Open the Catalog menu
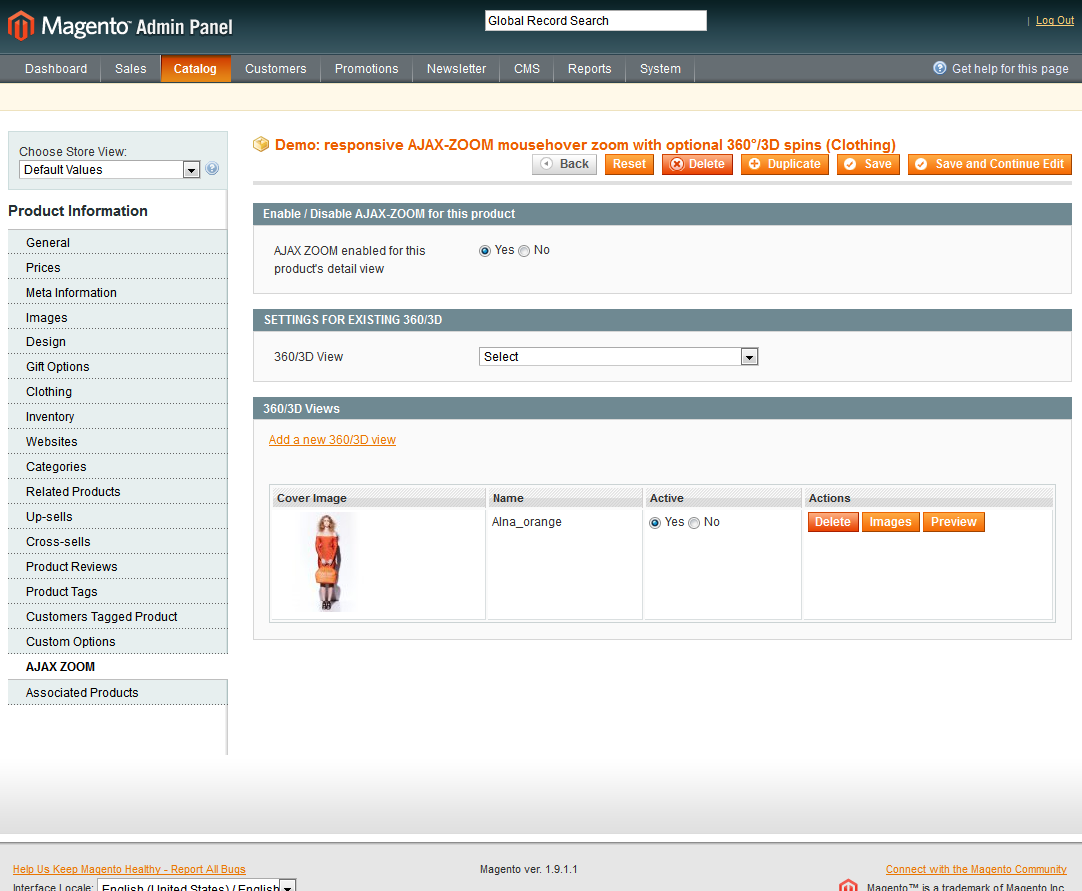1082x891 pixels. (195, 68)
